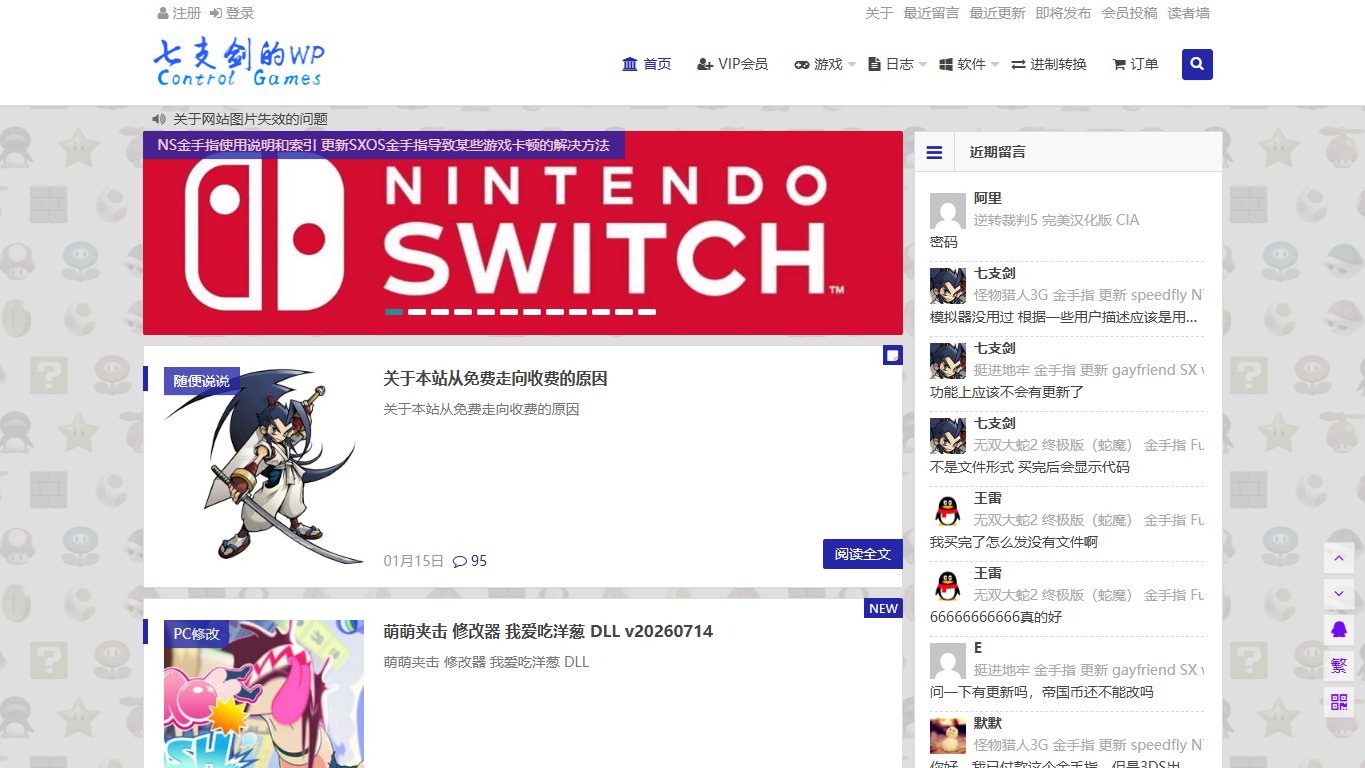1365x768 pixels.
Task: Click the 随便说说 category tag
Action: coord(201,381)
